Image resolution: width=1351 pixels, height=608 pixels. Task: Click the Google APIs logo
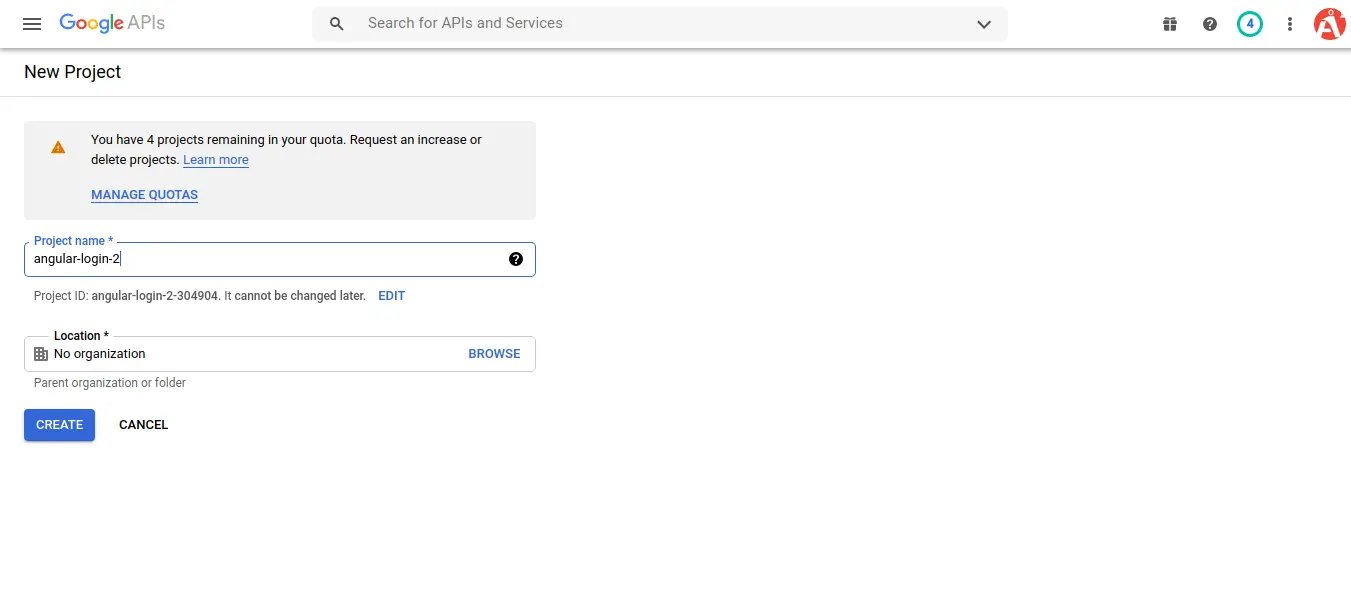pyautogui.click(x=112, y=23)
